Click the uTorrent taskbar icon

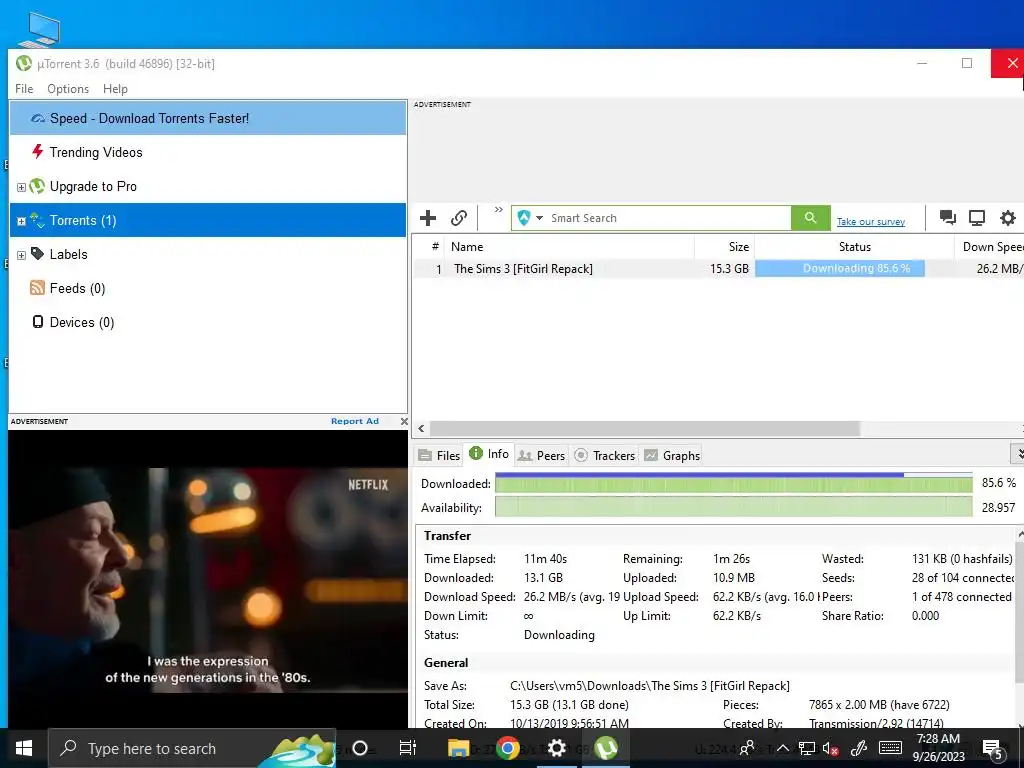[x=606, y=748]
